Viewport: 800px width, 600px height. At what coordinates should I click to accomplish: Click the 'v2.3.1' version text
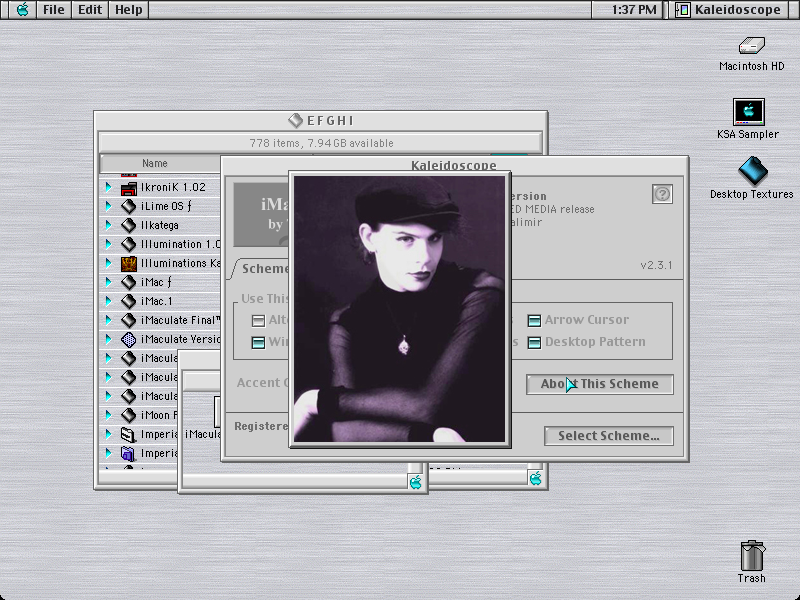pos(656,265)
